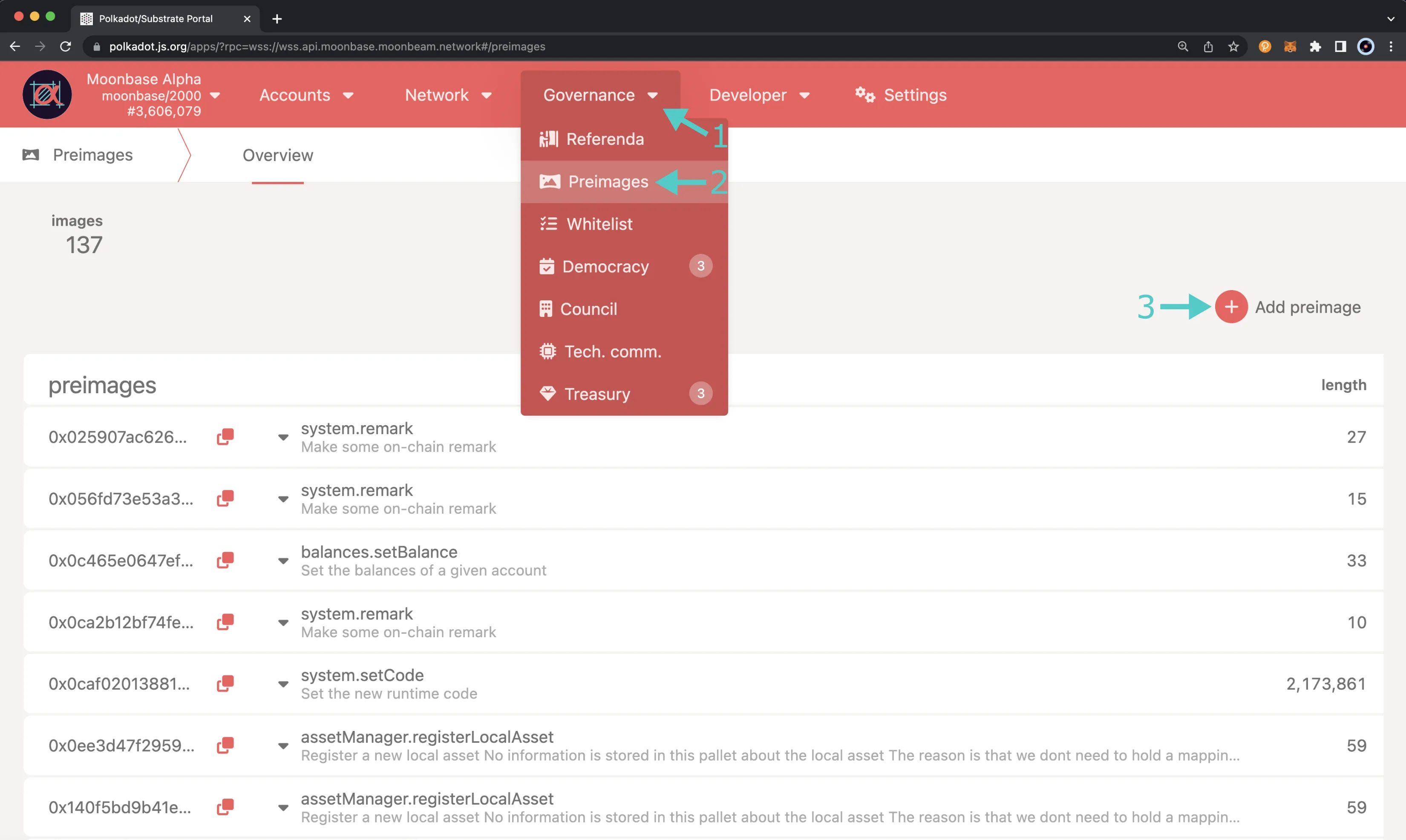Copy hash 0x0c465e0647ef with its copy icon
Screen dimensions: 1406x840
click(x=225, y=561)
